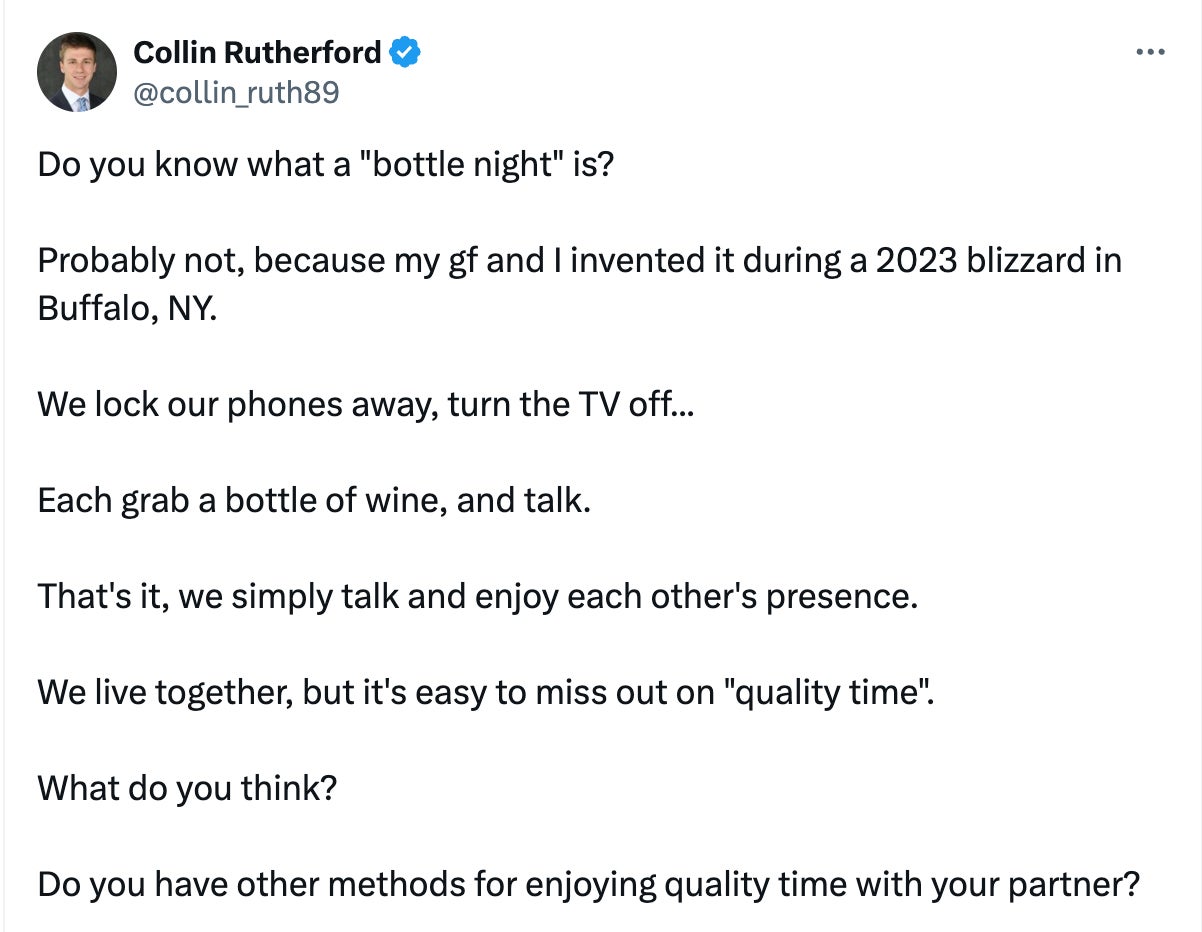Screen dimensions: 1202x932
Task: Click the "We lock our phones away" line
Action: tap(358, 404)
